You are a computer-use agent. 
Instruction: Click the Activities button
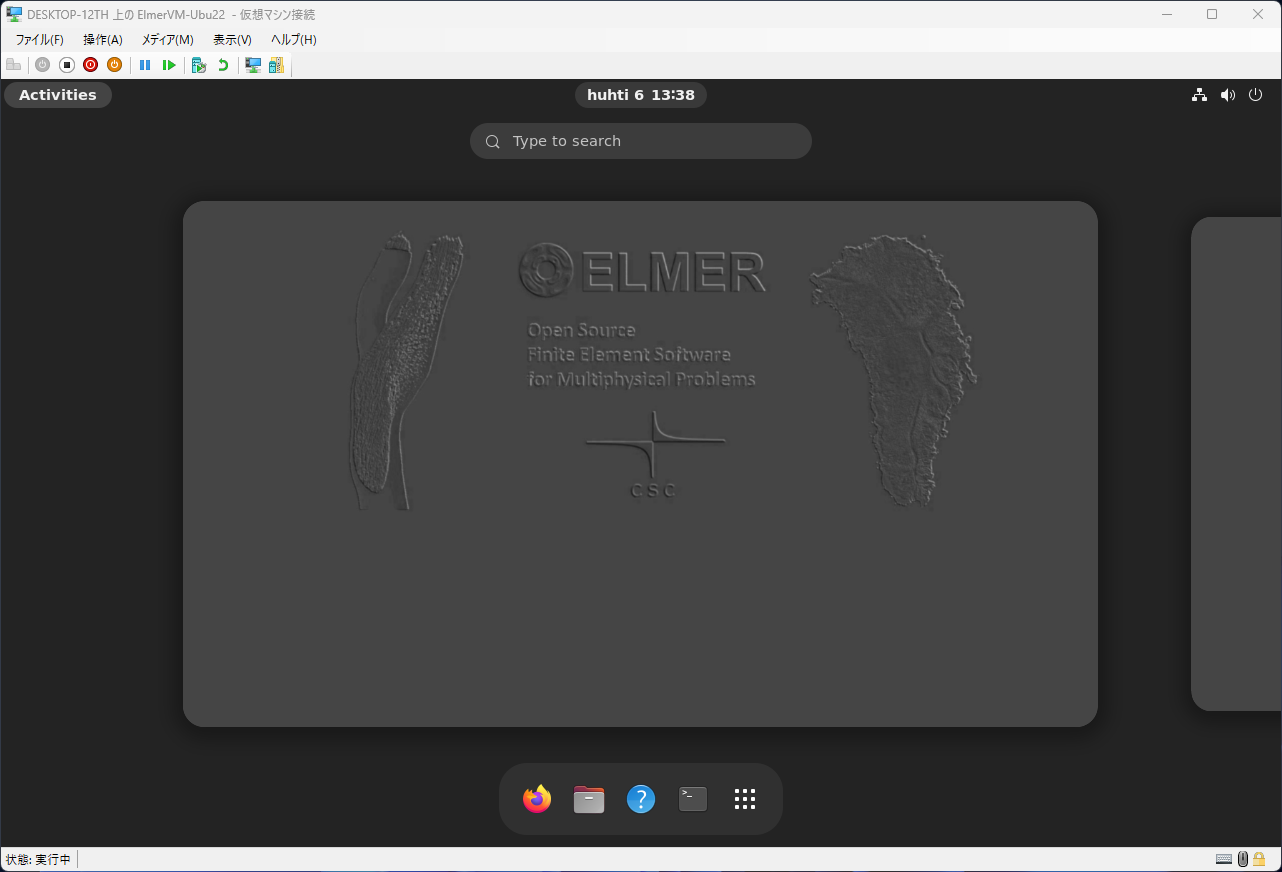[x=58, y=95]
